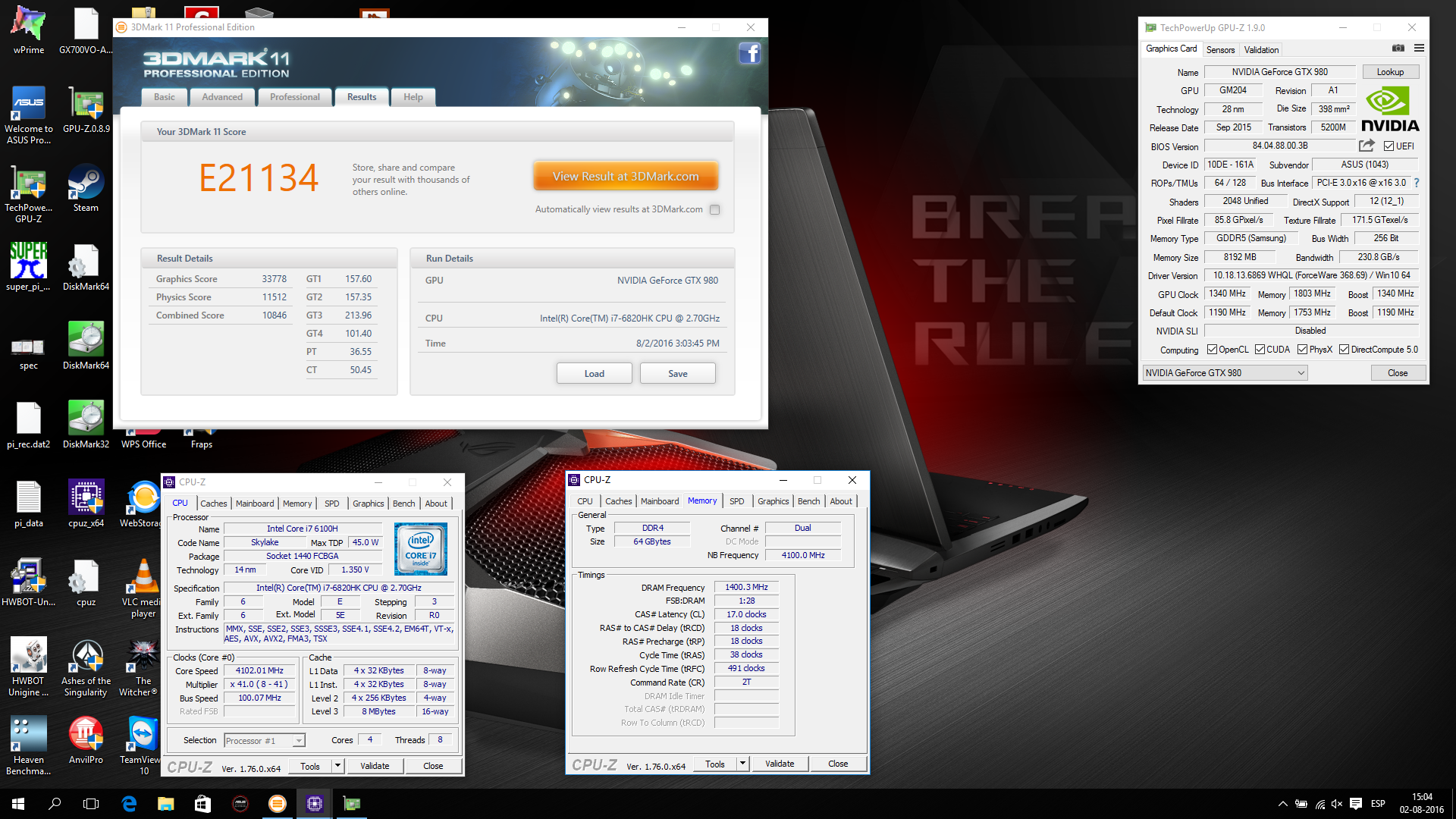
Task: Open the Facebook icon in 3DMark 11
Action: (749, 53)
